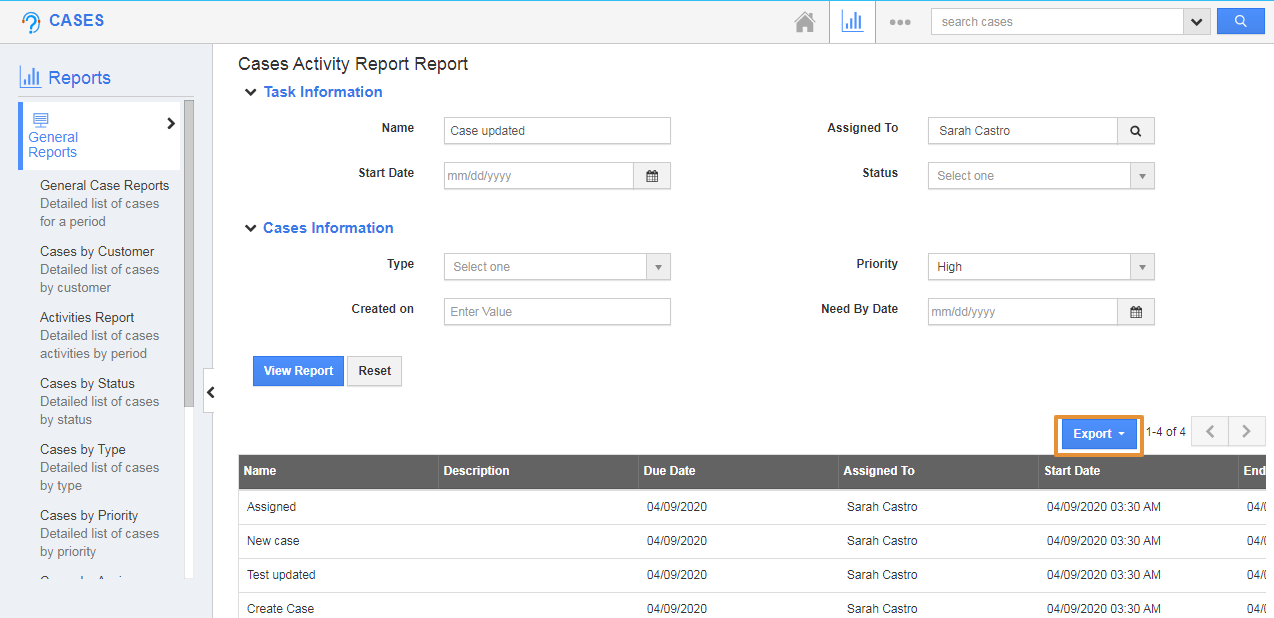Sort by the Due Date column header
Image resolution: width=1274 pixels, height=618 pixels.
pyautogui.click(x=738, y=471)
